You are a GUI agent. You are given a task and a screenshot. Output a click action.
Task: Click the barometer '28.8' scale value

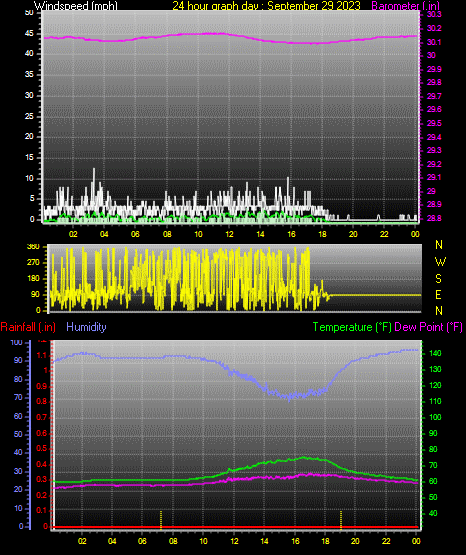click(x=434, y=218)
